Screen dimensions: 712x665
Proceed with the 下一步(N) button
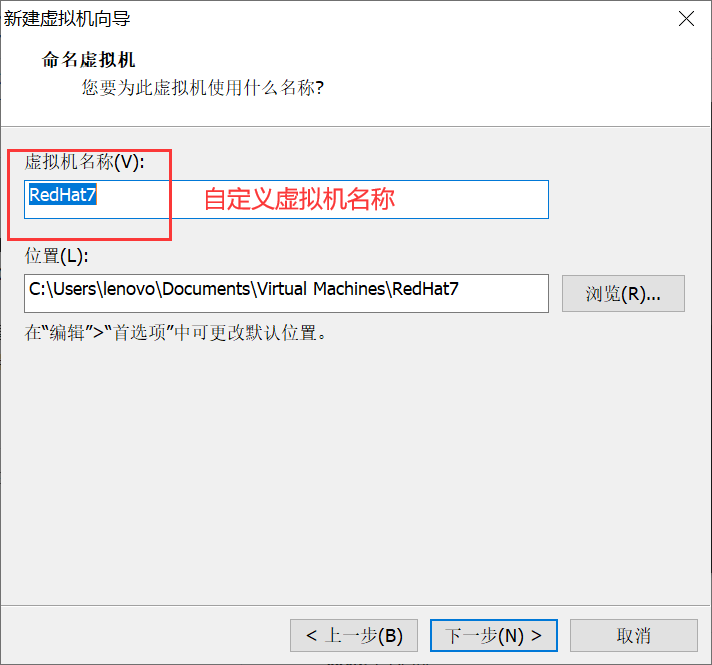click(x=494, y=635)
